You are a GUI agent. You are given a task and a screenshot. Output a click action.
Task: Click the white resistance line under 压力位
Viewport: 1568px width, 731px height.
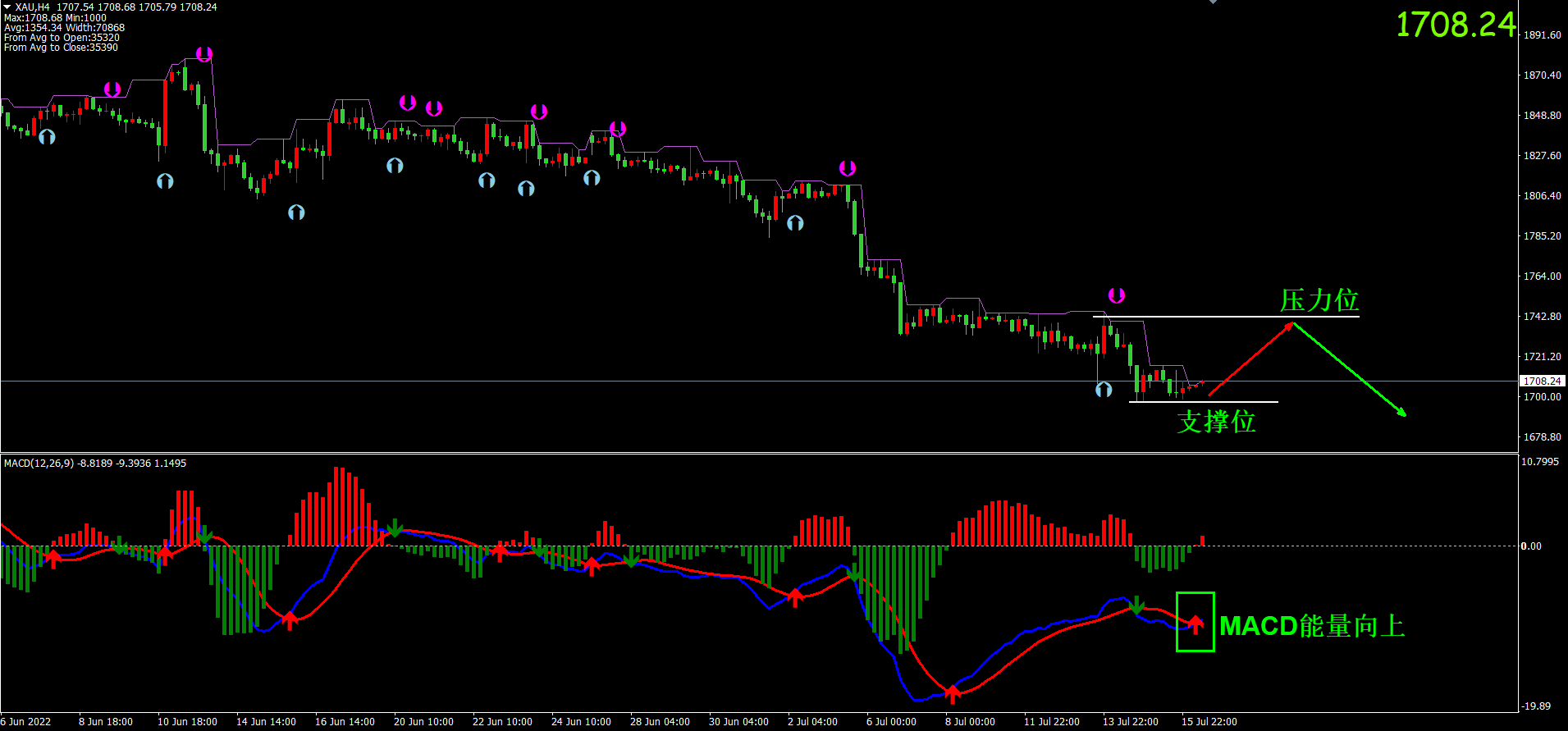coord(1226,317)
